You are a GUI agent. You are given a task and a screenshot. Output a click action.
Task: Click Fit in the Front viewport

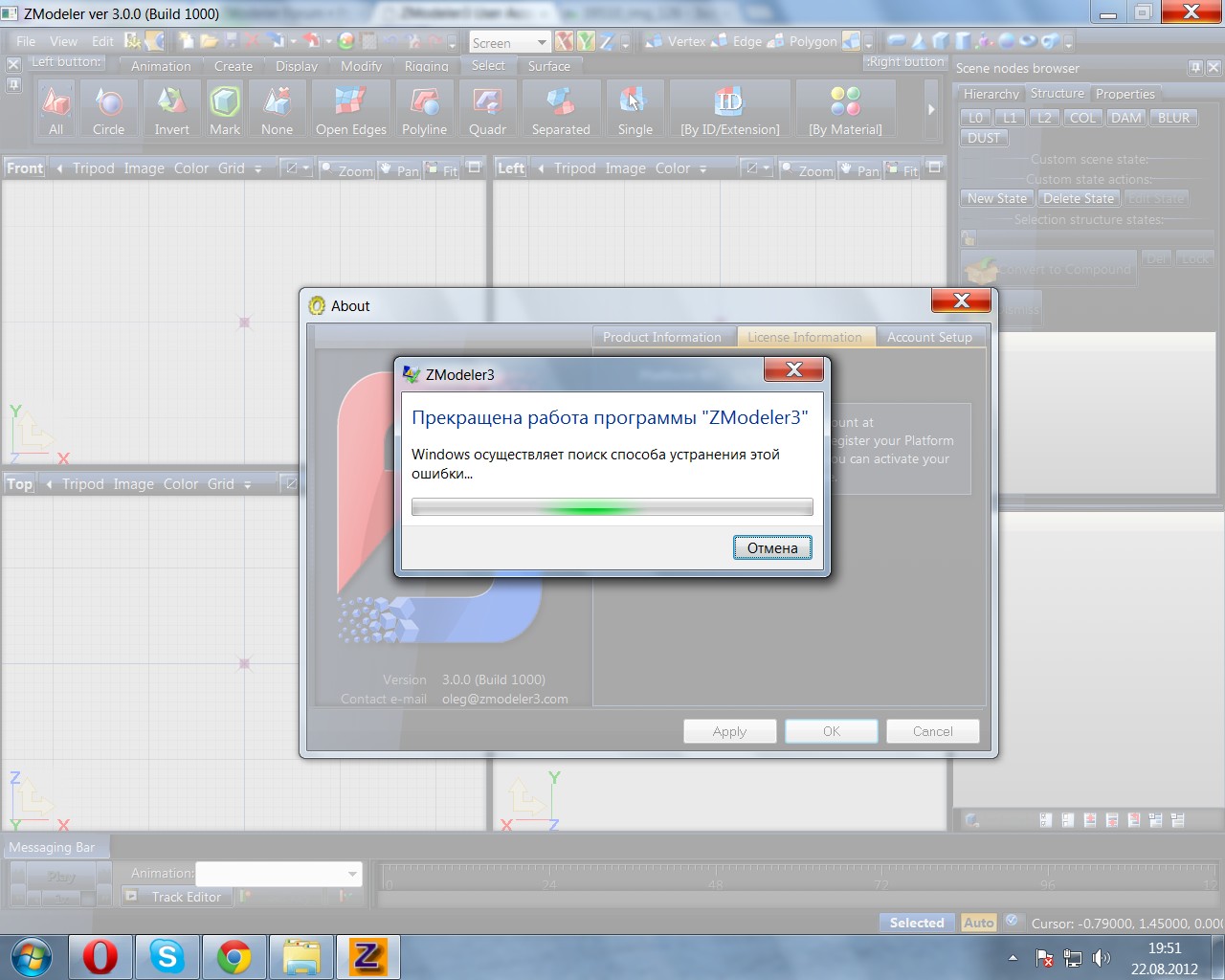(442, 169)
